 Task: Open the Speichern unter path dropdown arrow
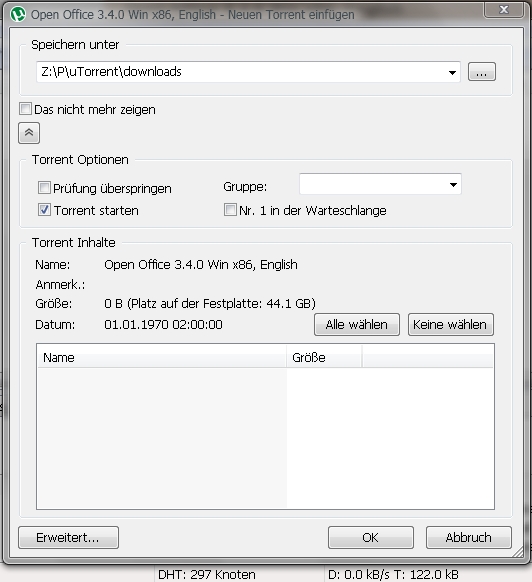pyautogui.click(x=452, y=72)
